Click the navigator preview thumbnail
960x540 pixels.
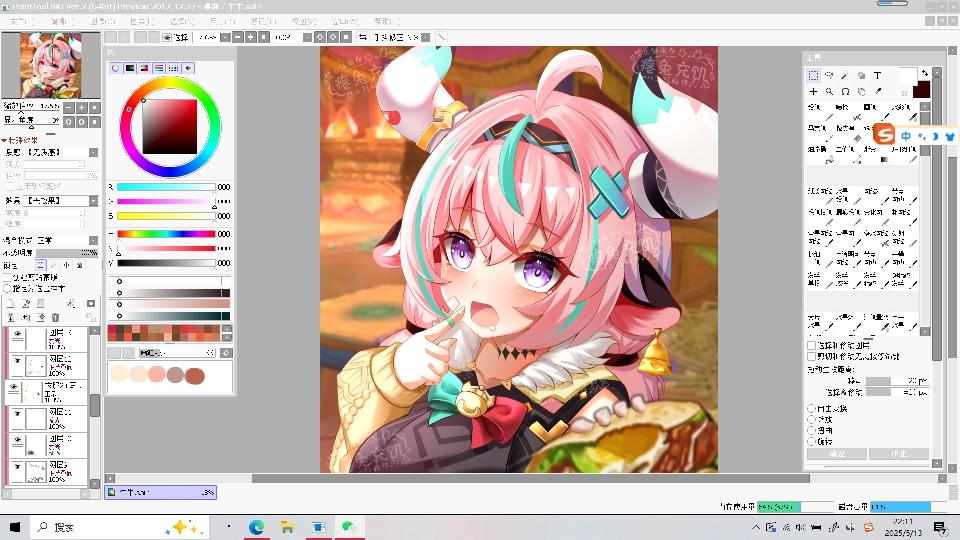click(51, 65)
